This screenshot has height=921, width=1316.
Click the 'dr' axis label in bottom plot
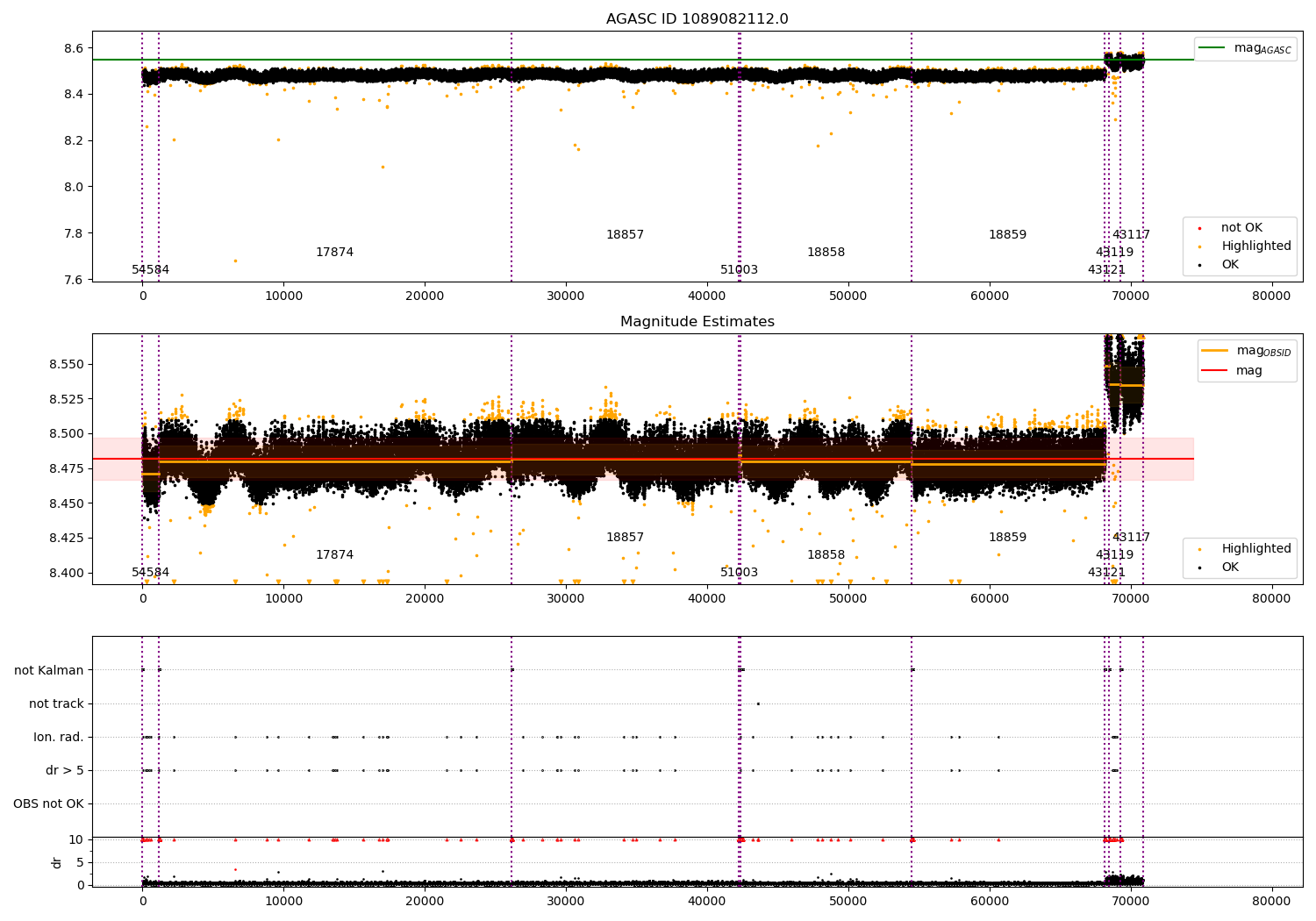pyautogui.click(x=57, y=862)
